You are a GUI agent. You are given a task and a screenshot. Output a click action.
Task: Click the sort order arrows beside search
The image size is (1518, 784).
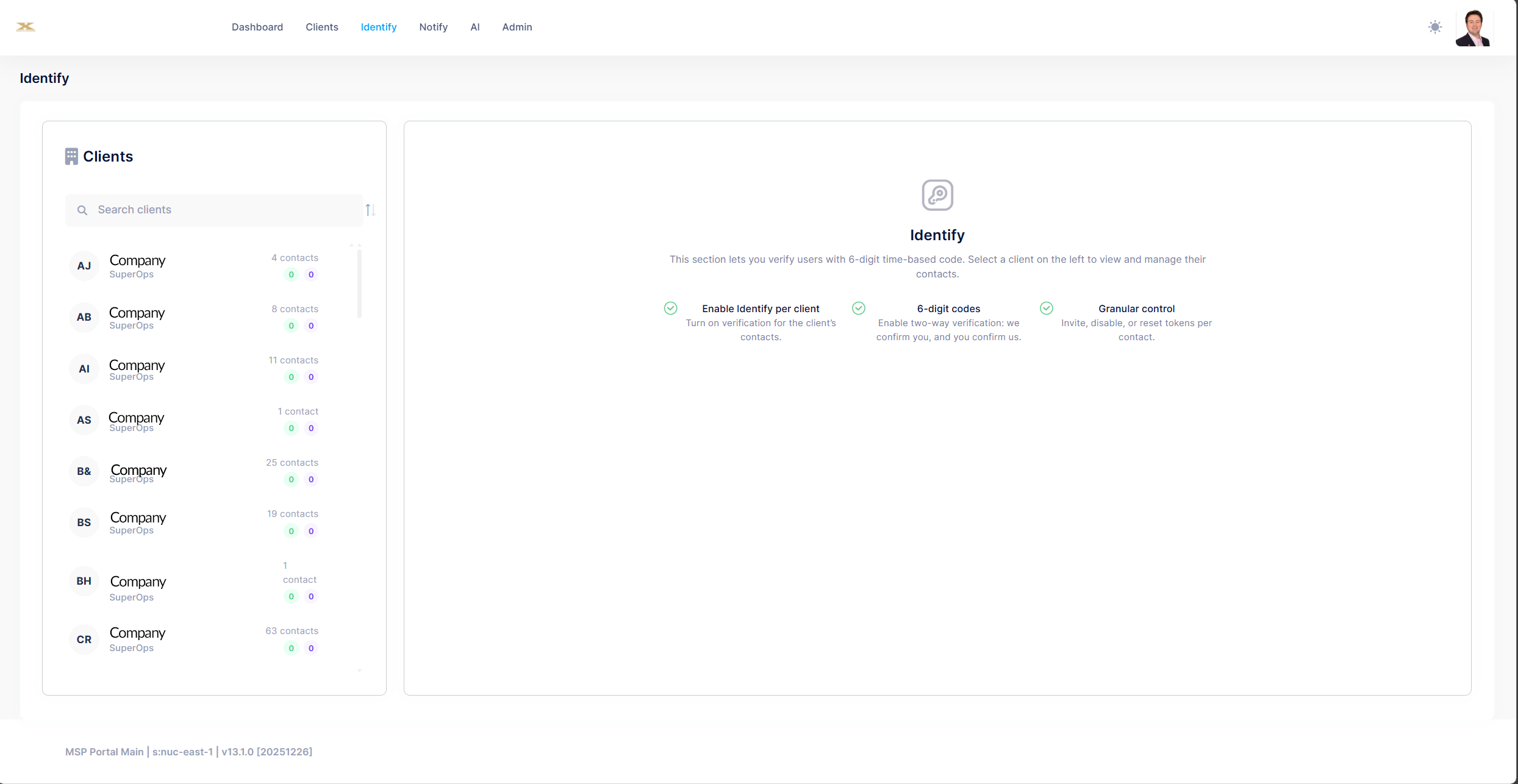(x=370, y=210)
